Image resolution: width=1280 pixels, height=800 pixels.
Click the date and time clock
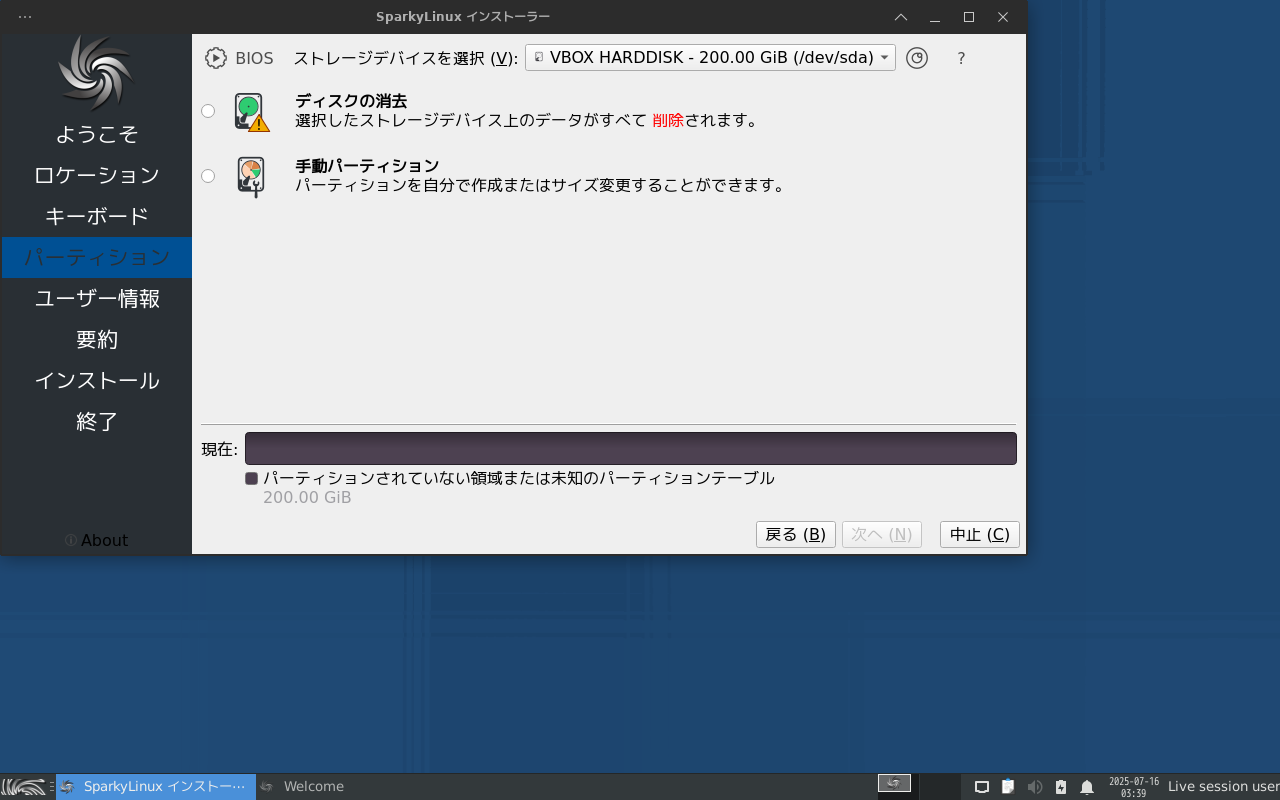click(x=1134, y=787)
